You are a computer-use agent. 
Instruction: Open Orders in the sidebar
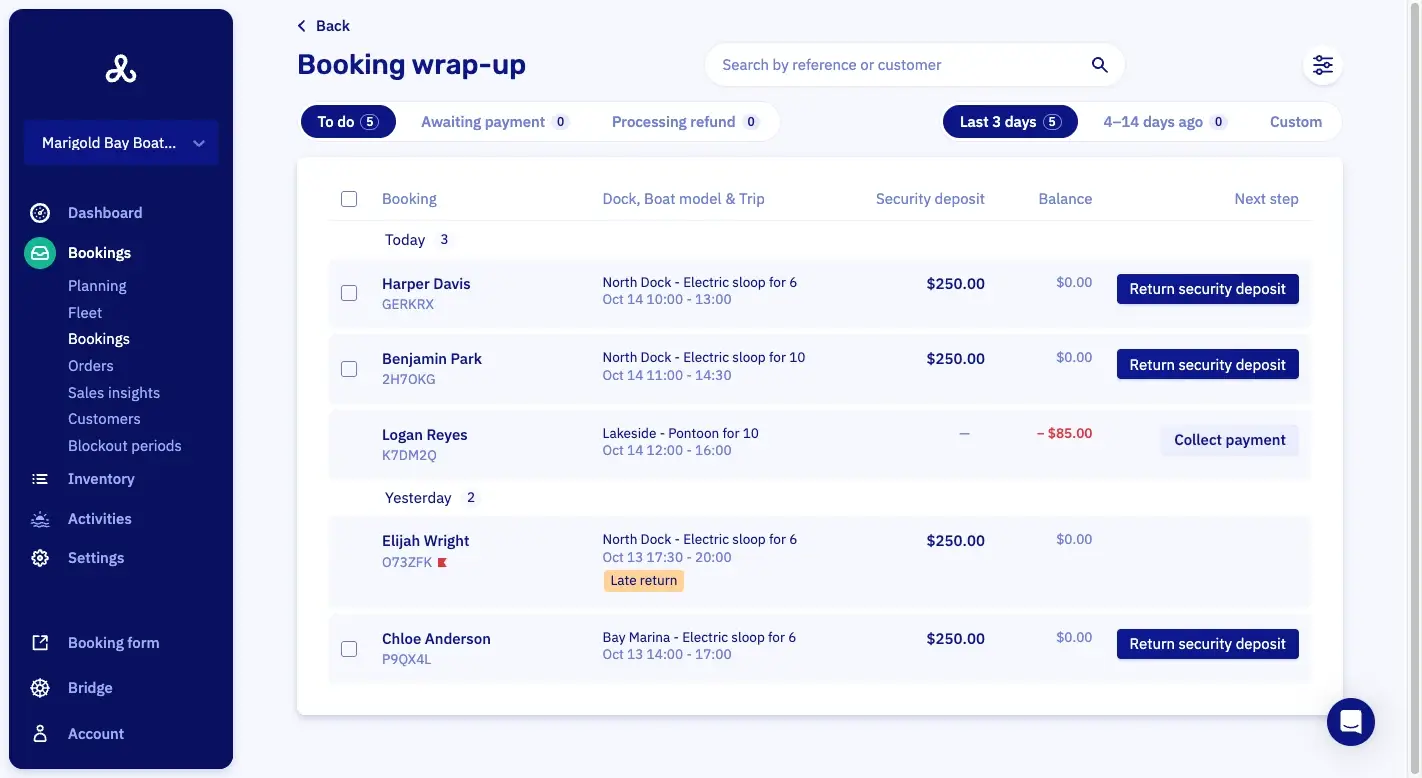pos(91,366)
